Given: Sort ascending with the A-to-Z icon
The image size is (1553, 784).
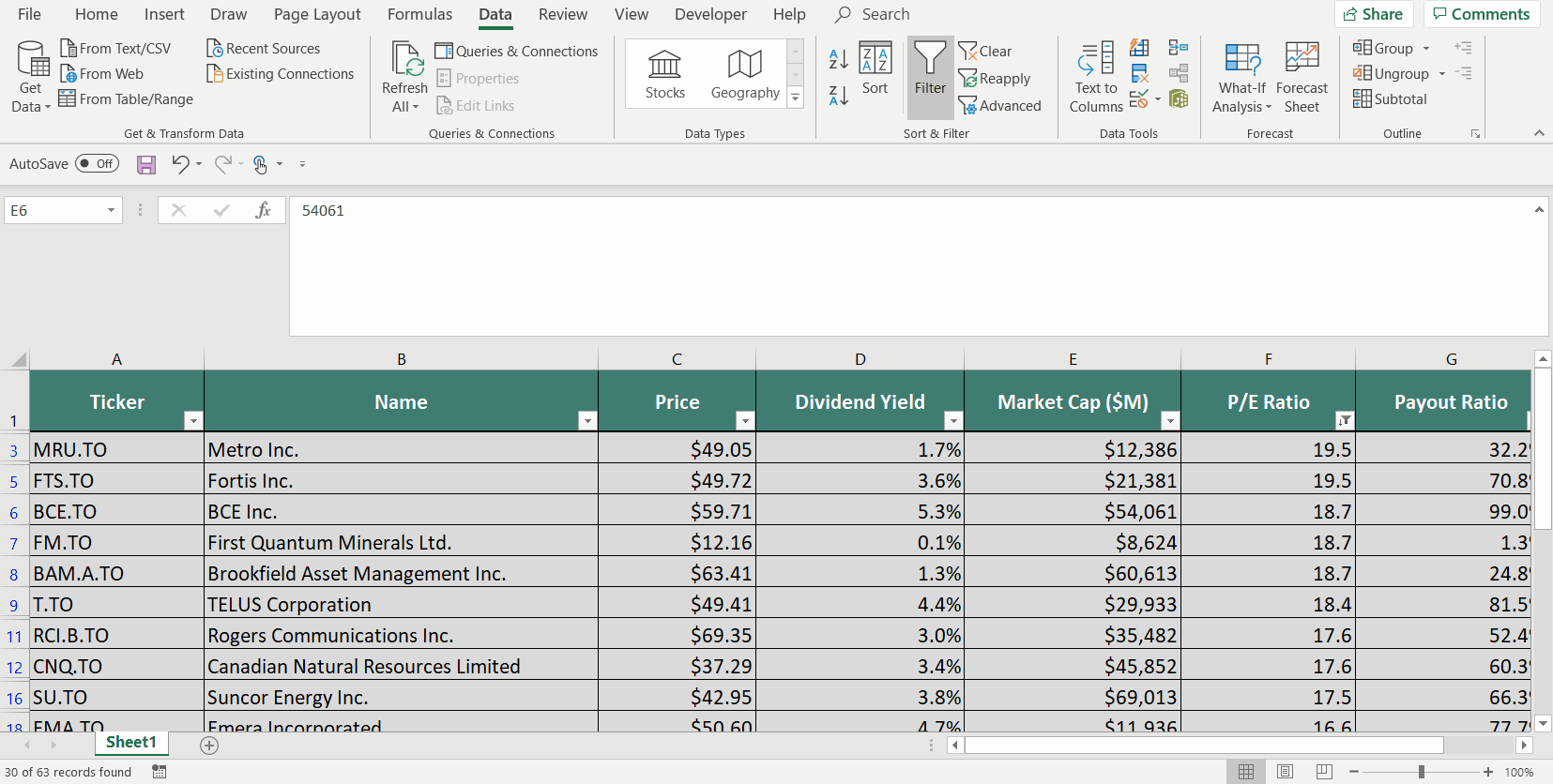Looking at the screenshot, I should 838,59.
